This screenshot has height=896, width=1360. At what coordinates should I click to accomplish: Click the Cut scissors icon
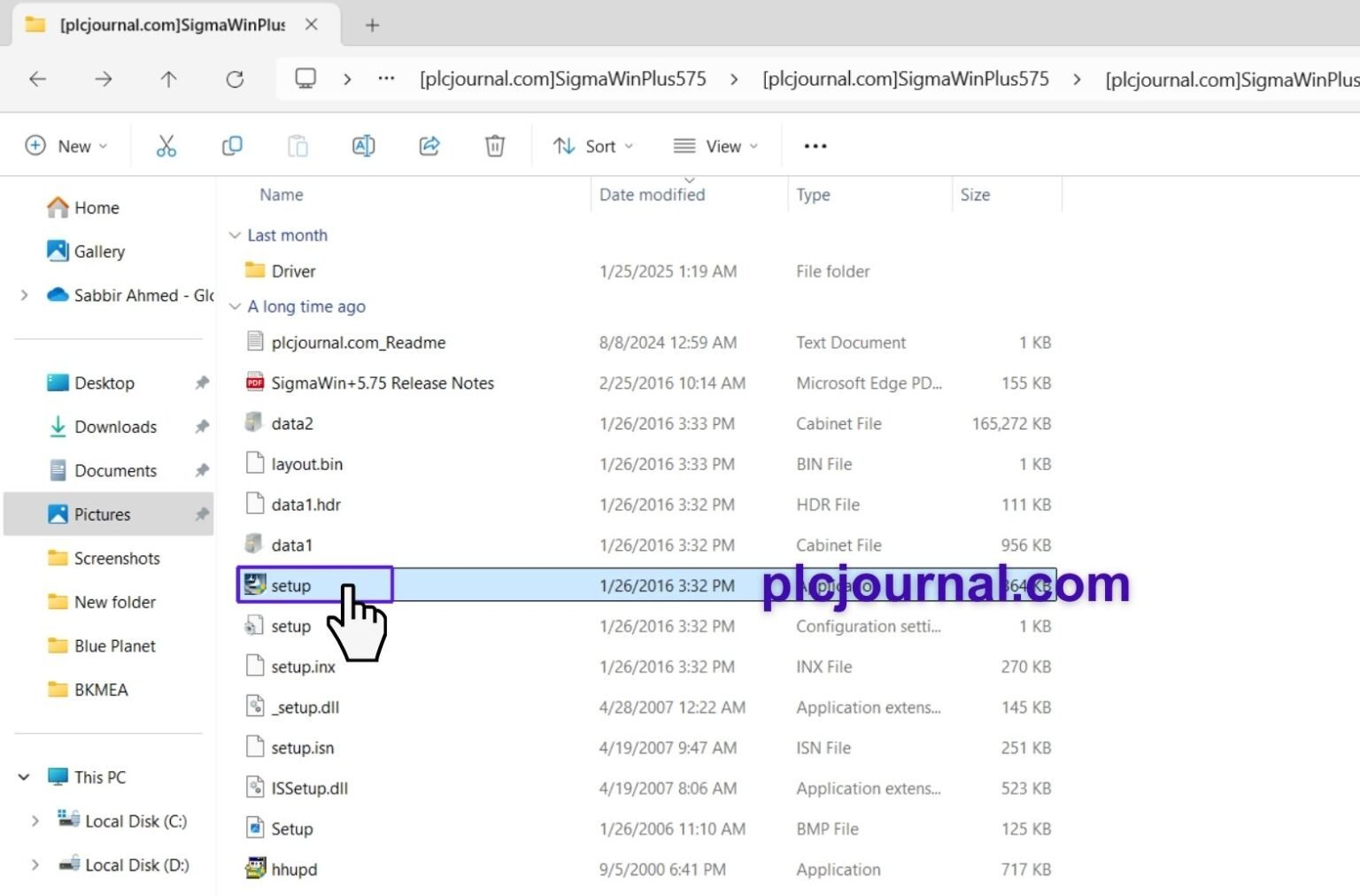tap(166, 146)
